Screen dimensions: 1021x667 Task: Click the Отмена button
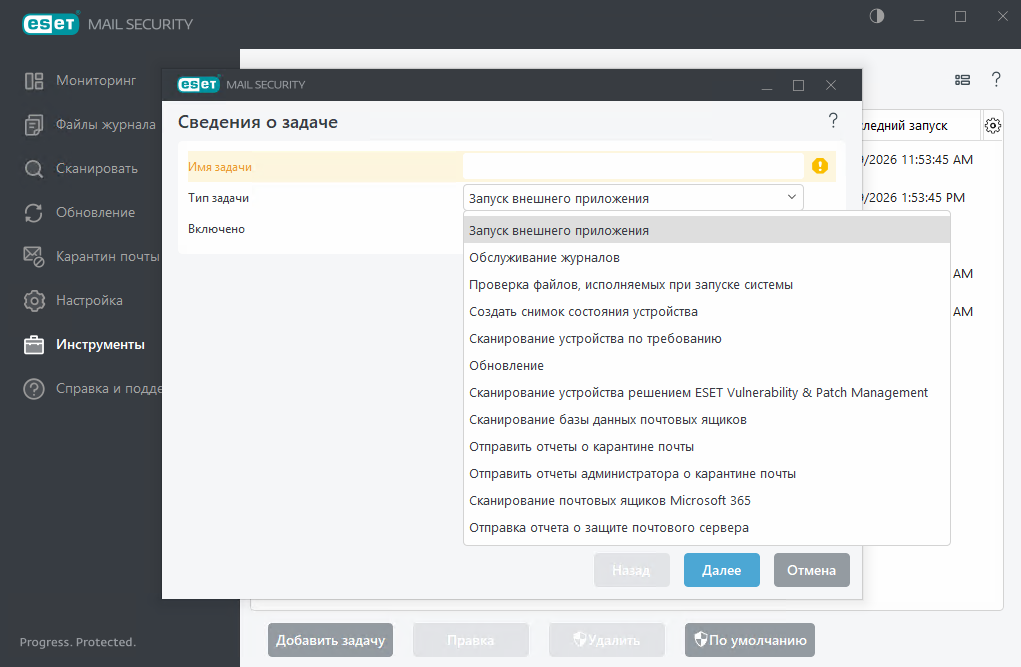tap(811, 570)
